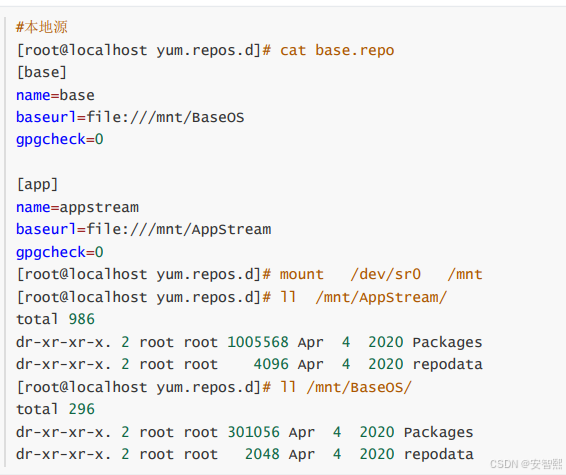Click 'Packages' in the 1005568 row

point(447,343)
